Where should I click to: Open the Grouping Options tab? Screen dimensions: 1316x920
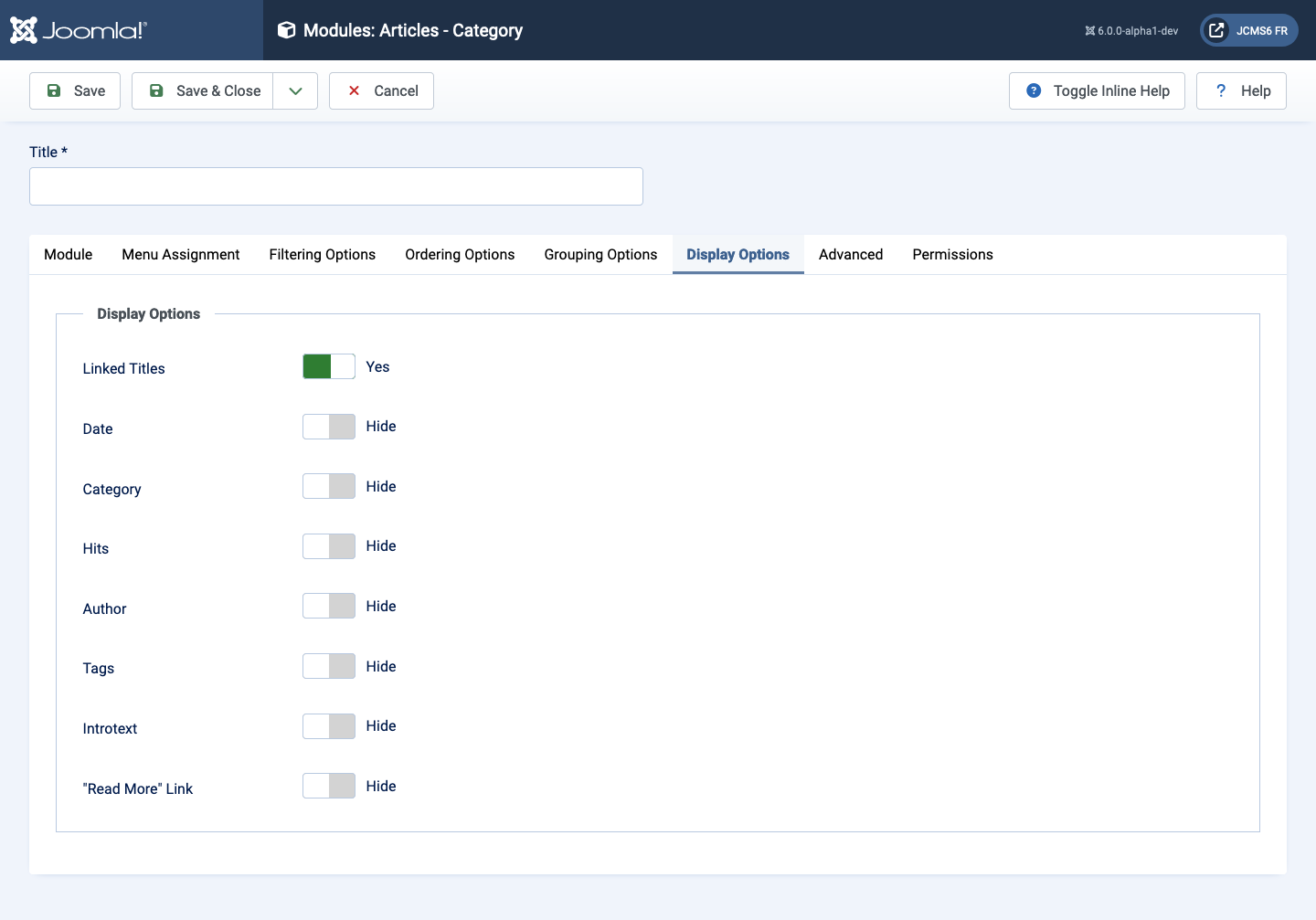click(x=600, y=254)
